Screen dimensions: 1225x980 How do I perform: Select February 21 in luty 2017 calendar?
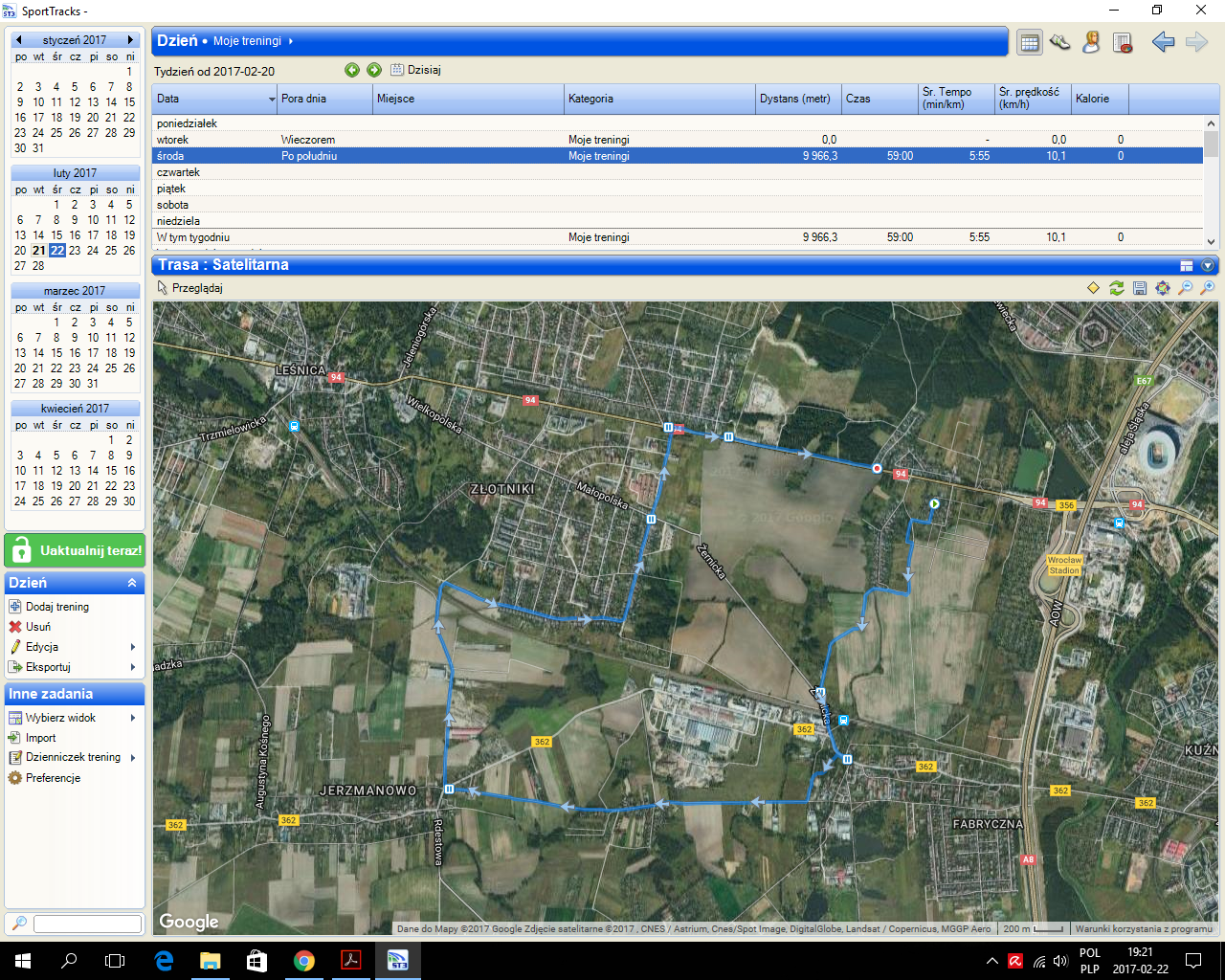point(38,251)
